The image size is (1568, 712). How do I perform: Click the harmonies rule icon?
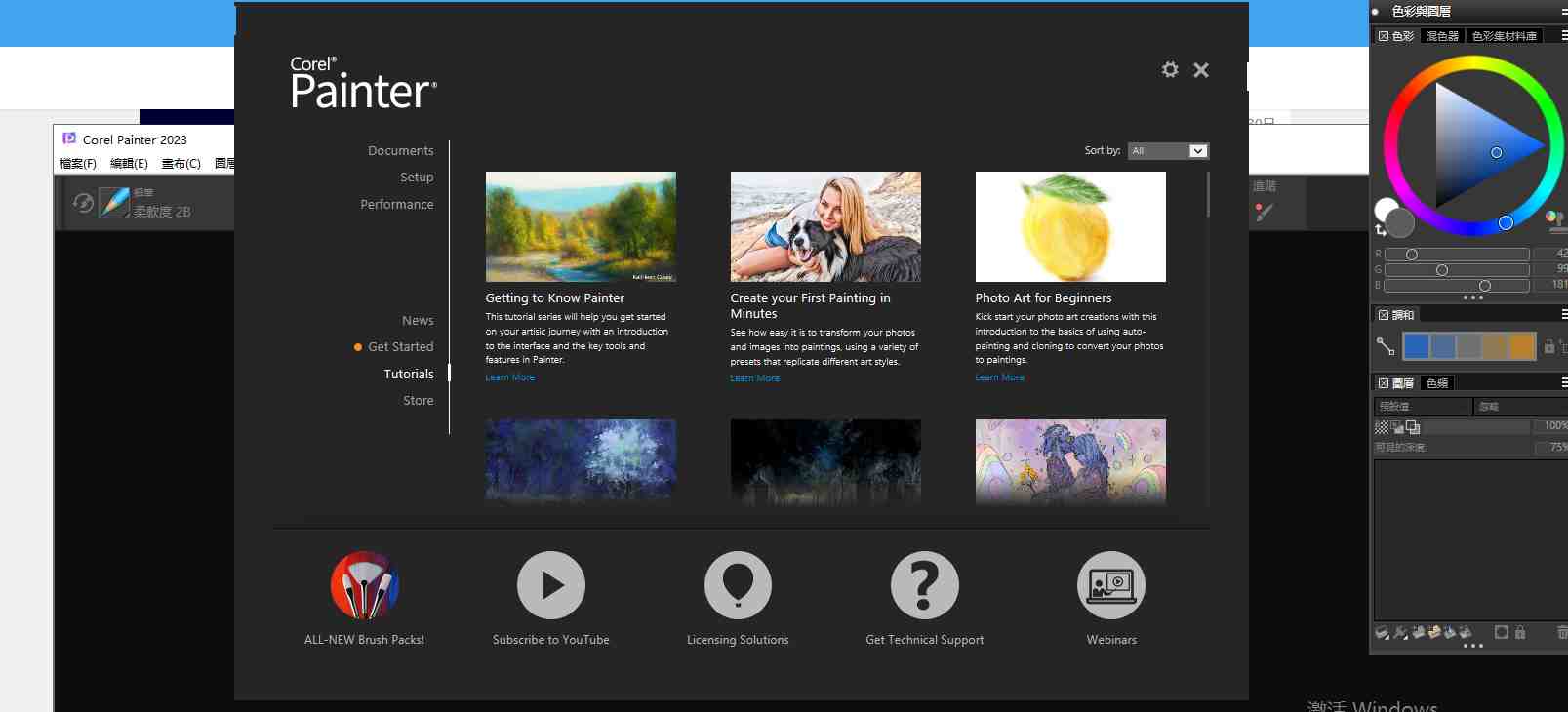tap(1385, 345)
